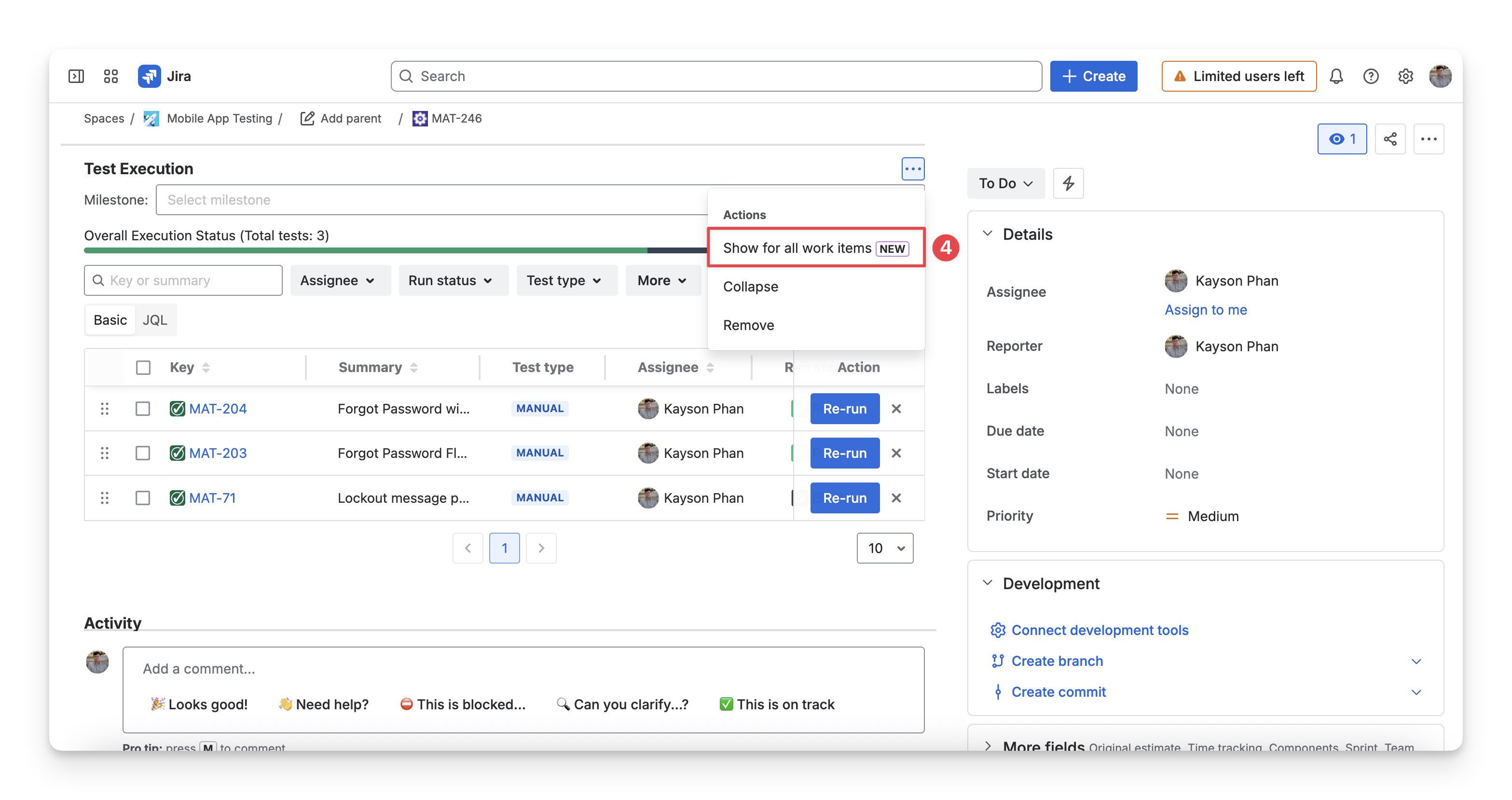Viewport: 1512px width, 800px height.
Task: Open user profile avatar in header
Action: pyautogui.click(x=1440, y=76)
